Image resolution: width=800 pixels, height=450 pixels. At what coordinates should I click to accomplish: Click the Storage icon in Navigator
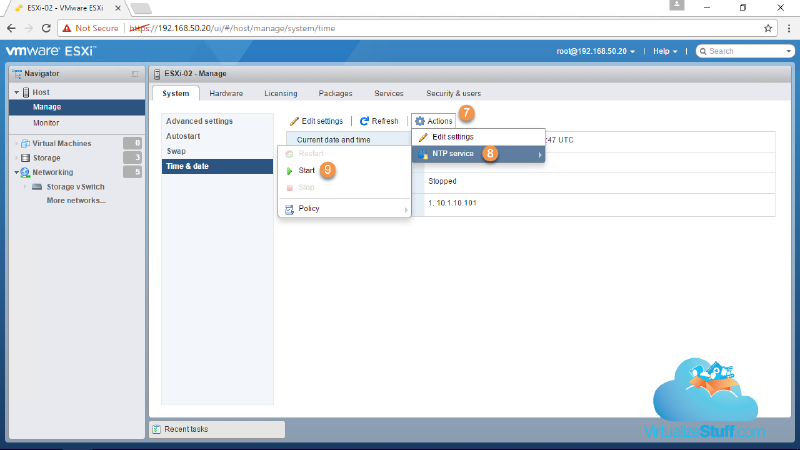[26, 158]
